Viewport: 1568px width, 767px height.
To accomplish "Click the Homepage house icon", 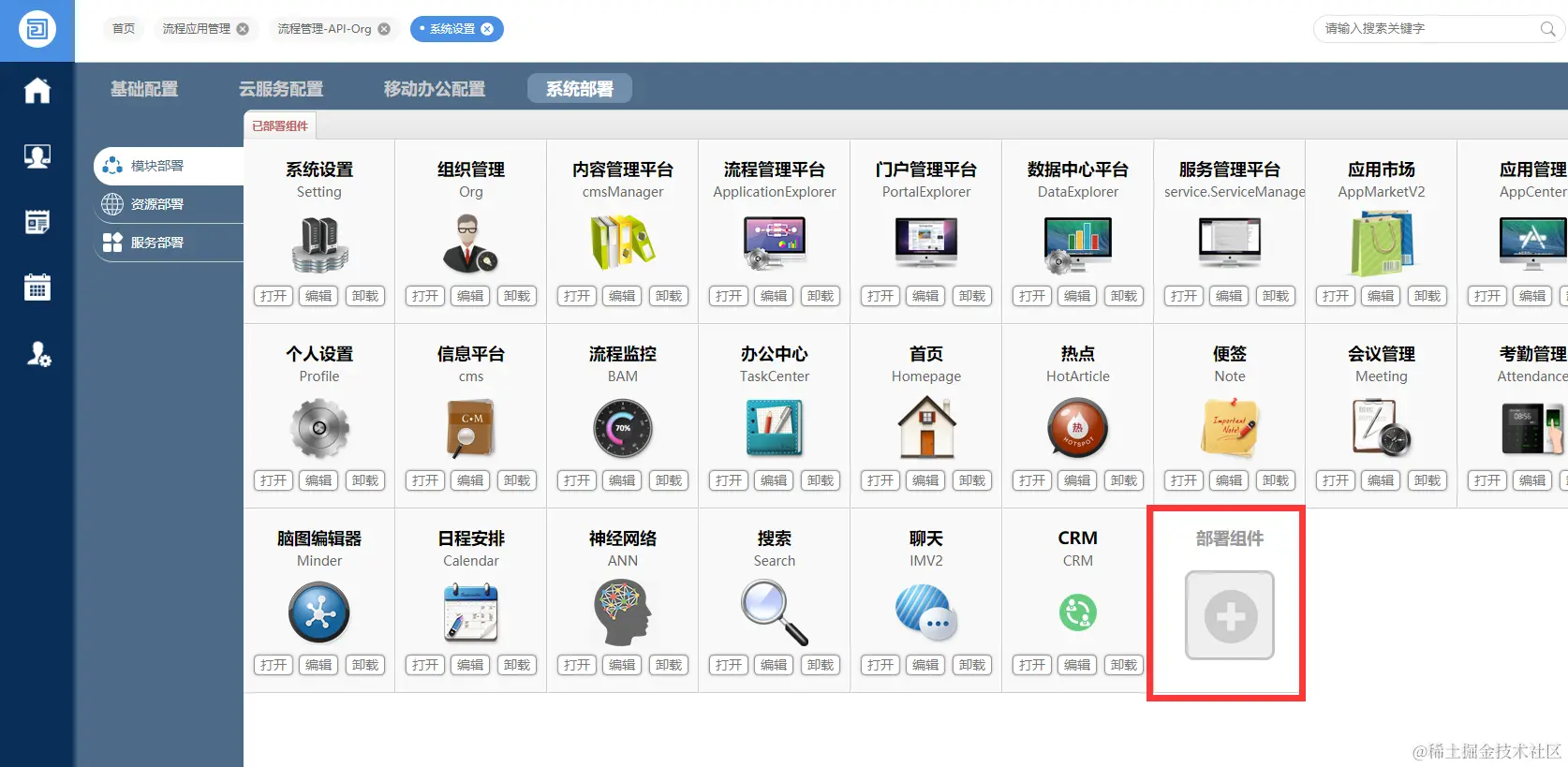I will pyautogui.click(x=926, y=427).
